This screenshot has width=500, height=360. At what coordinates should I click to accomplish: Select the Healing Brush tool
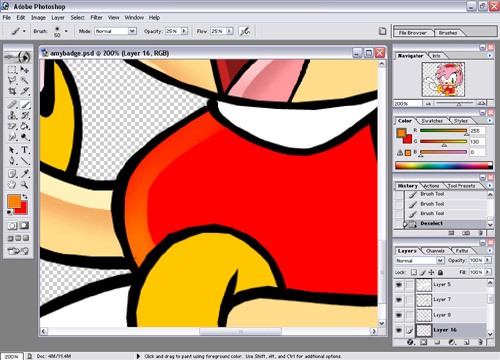click(x=12, y=105)
